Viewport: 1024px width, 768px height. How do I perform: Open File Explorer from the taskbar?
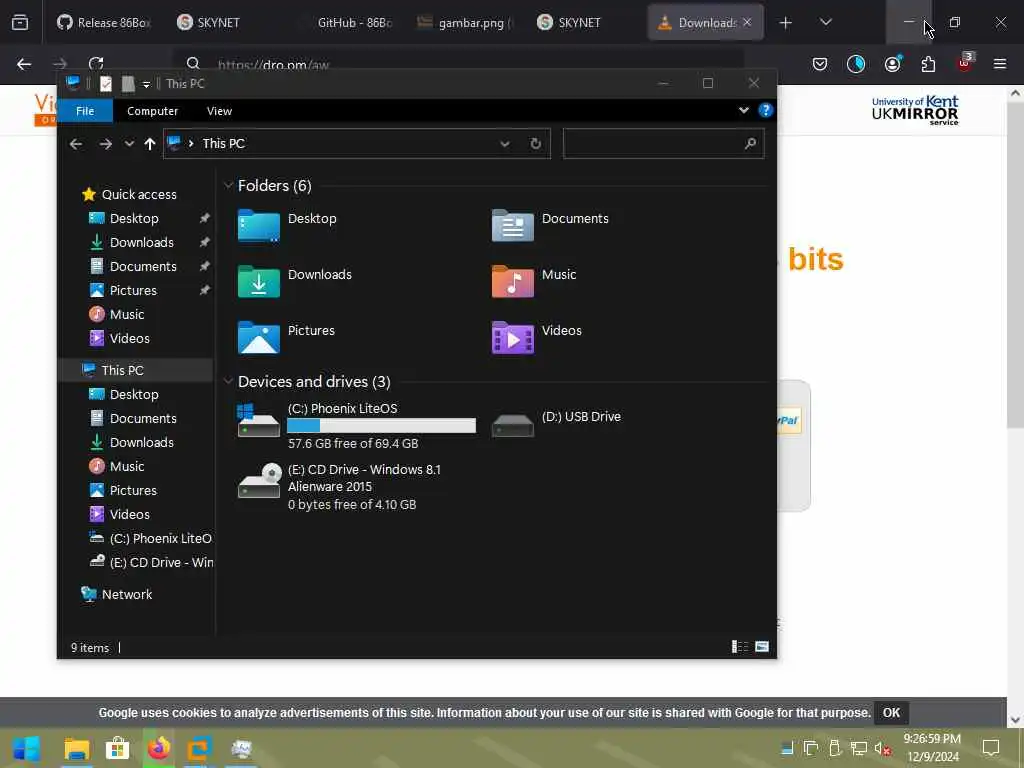pos(76,748)
